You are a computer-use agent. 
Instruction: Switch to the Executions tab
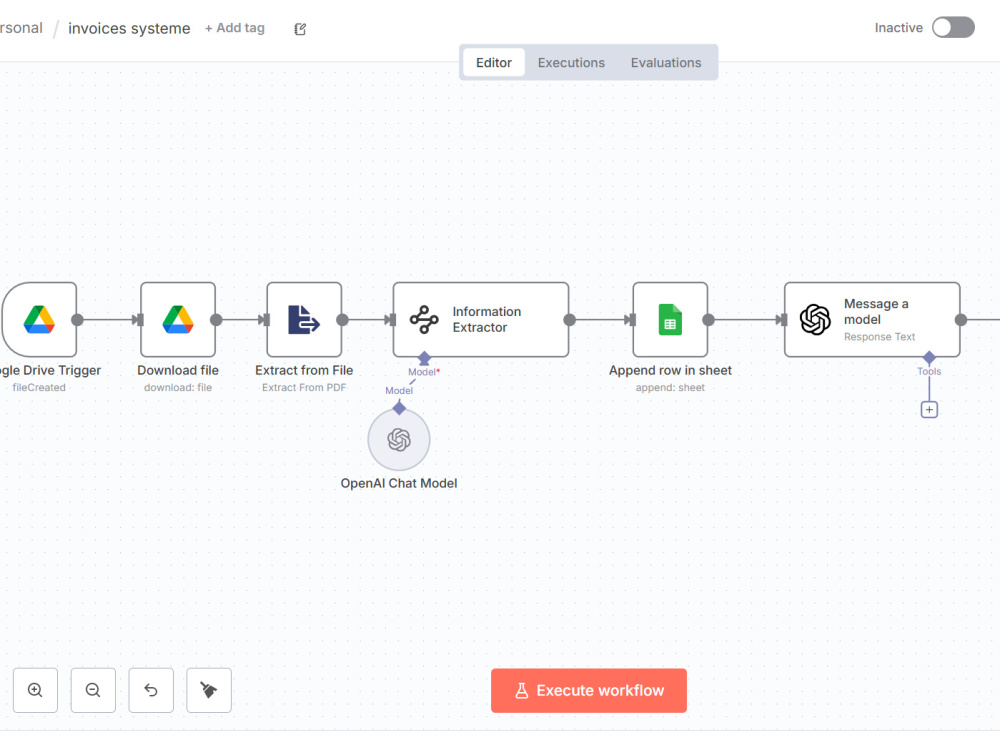(571, 62)
